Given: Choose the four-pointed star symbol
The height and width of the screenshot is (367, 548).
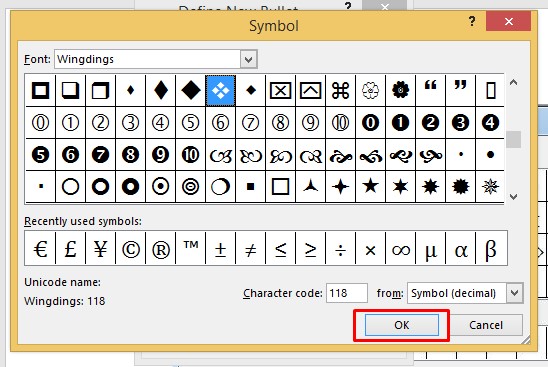Looking at the screenshot, I should pyautogui.click(x=341, y=187).
